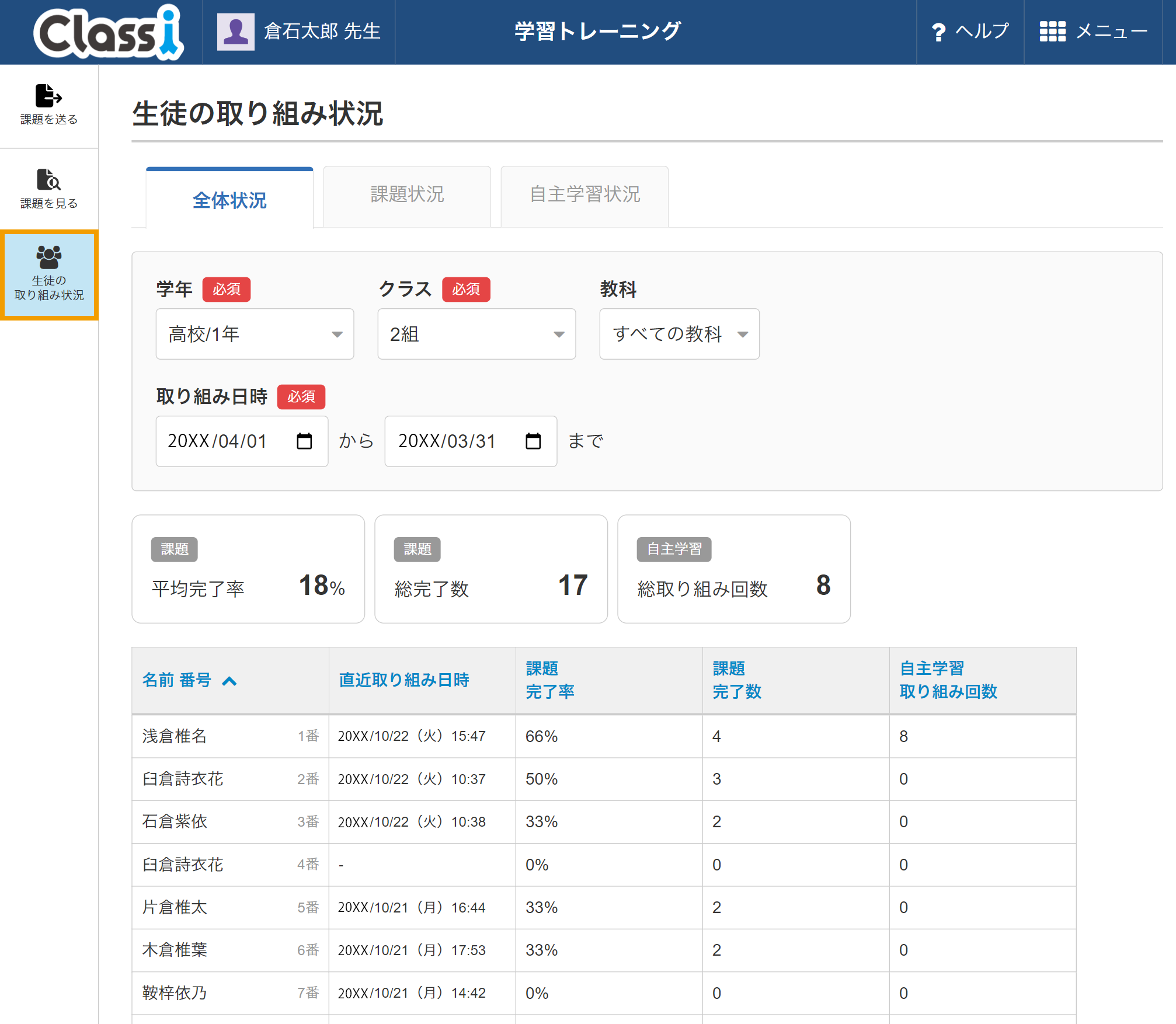This screenshot has height=1024, width=1176.
Task: Click the 倉石太郎 先生 user name
Action: tap(322, 31)
